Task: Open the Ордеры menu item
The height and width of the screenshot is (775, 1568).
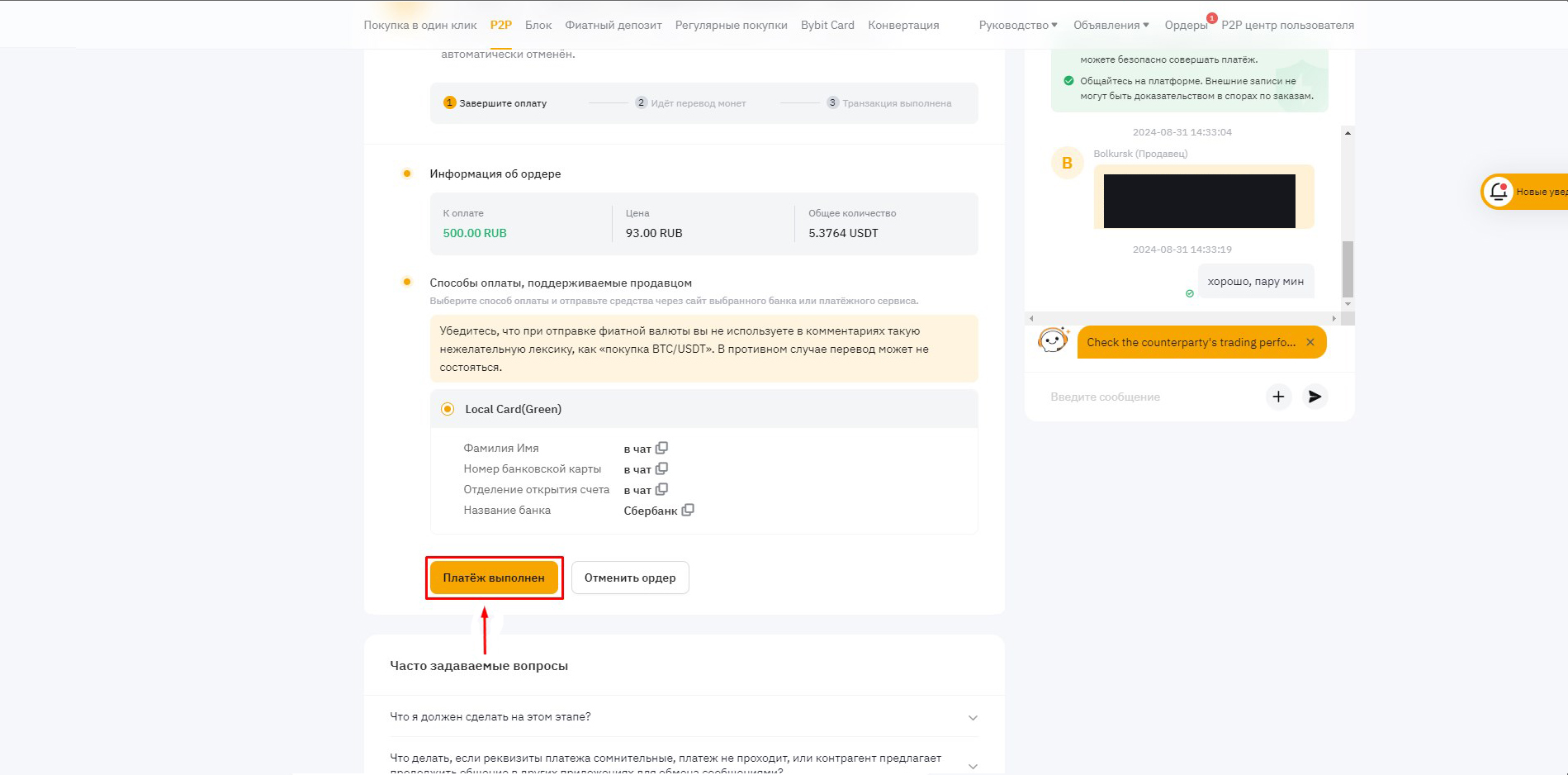Action: (x=1186, y=25)
